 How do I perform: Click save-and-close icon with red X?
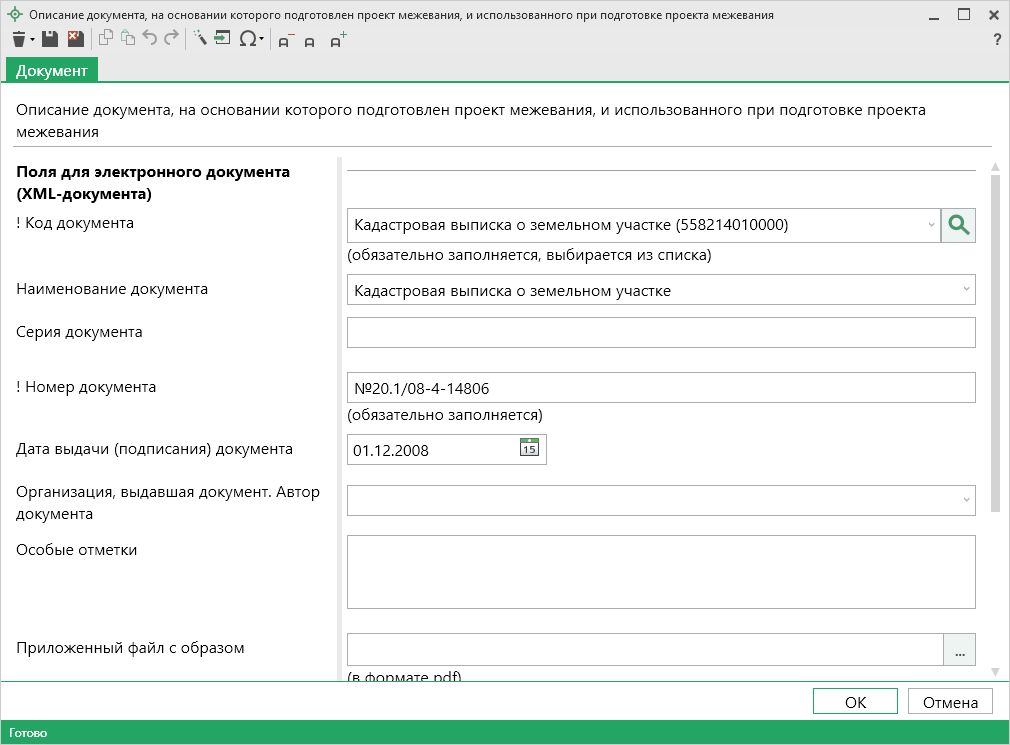click(75, 39)
